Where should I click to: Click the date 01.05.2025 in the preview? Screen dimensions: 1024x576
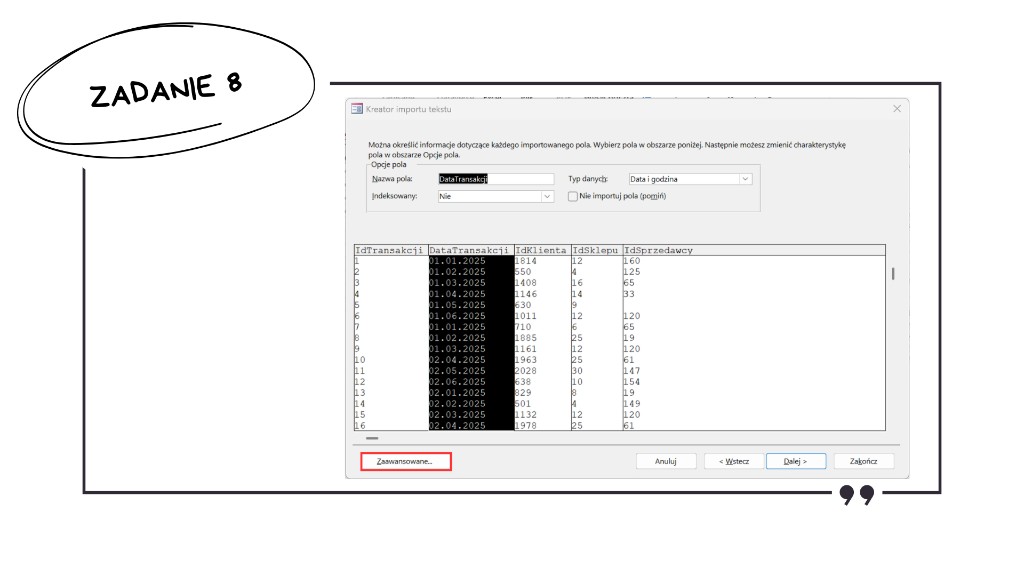click(457, 305)
